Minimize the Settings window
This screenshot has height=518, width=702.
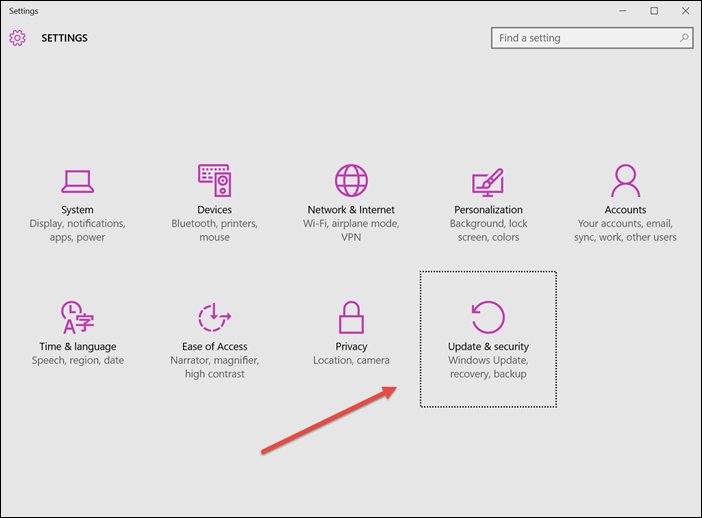click(x=623, y=11)
